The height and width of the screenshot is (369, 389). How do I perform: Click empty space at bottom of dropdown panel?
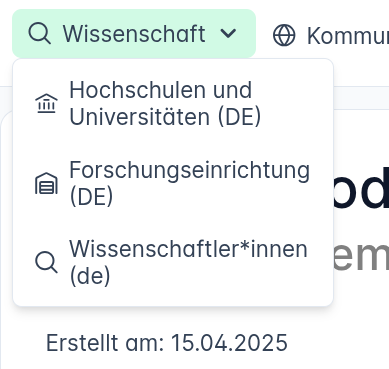coord(173,299)
